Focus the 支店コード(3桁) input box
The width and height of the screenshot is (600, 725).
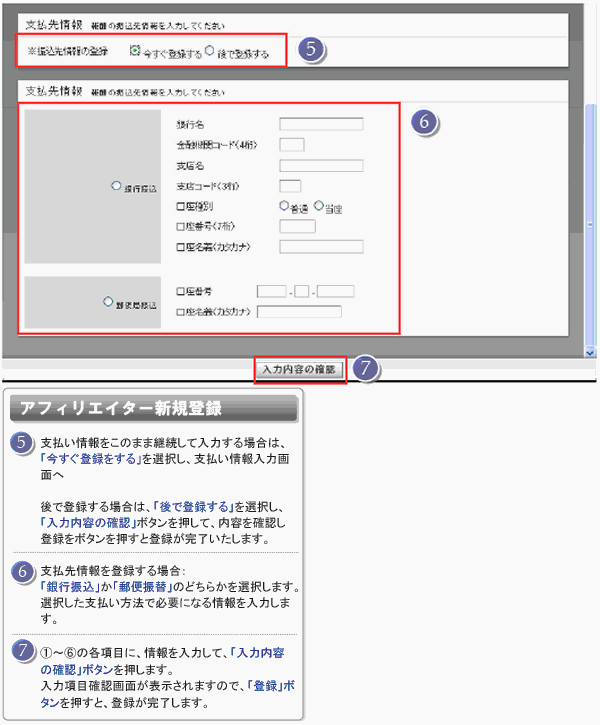(x=290, y=186)
